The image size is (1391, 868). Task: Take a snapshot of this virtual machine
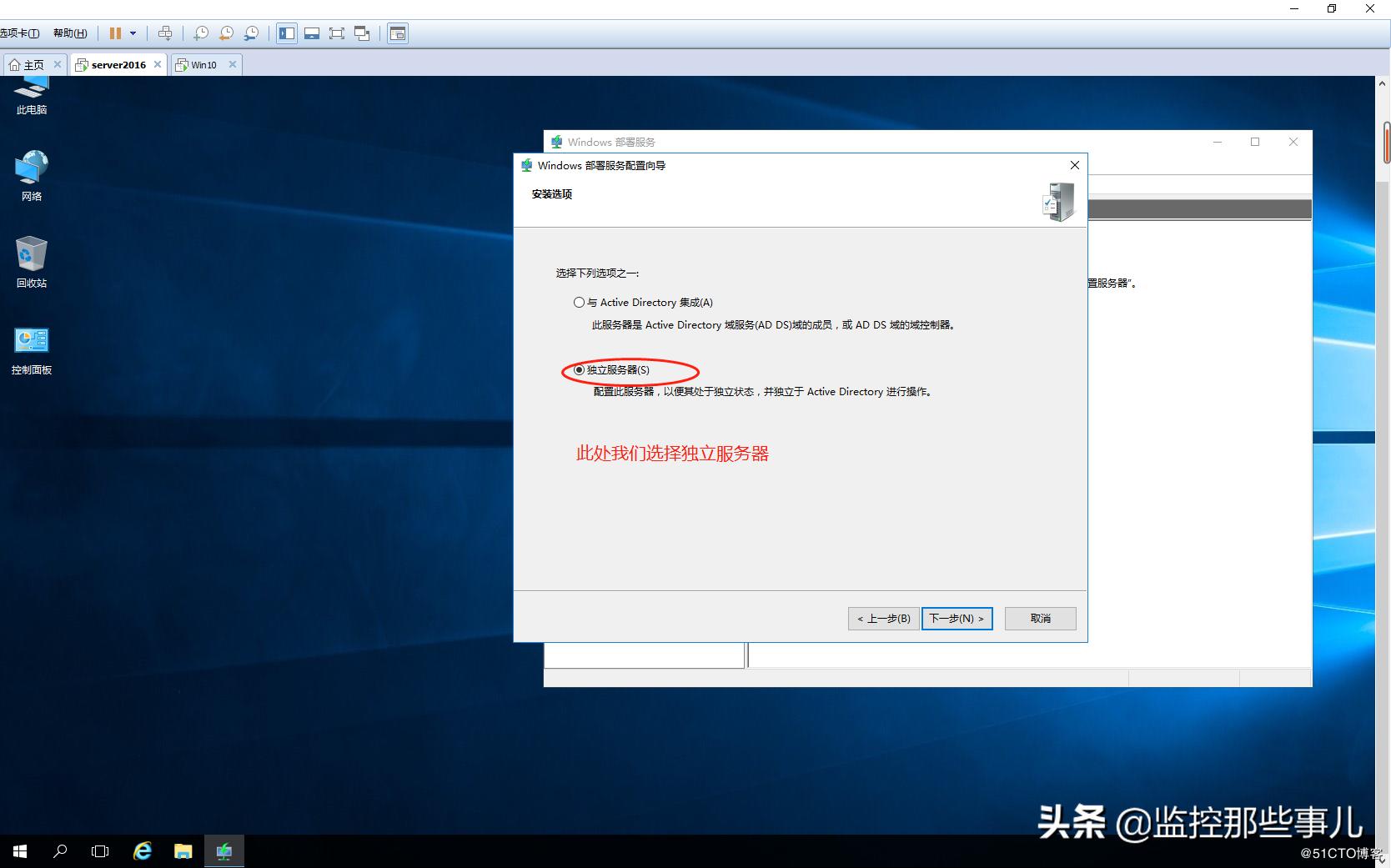tap(201, 33)
